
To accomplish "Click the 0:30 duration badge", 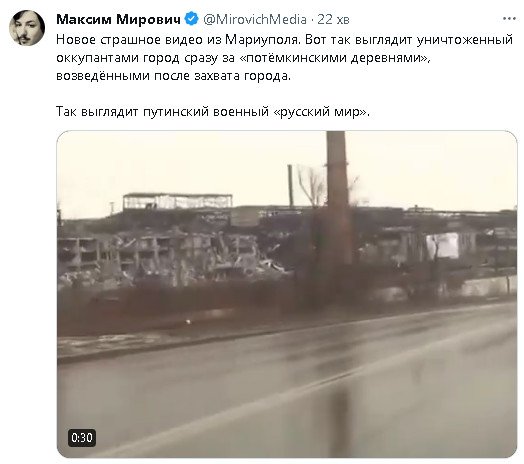I will coord(82,438).
